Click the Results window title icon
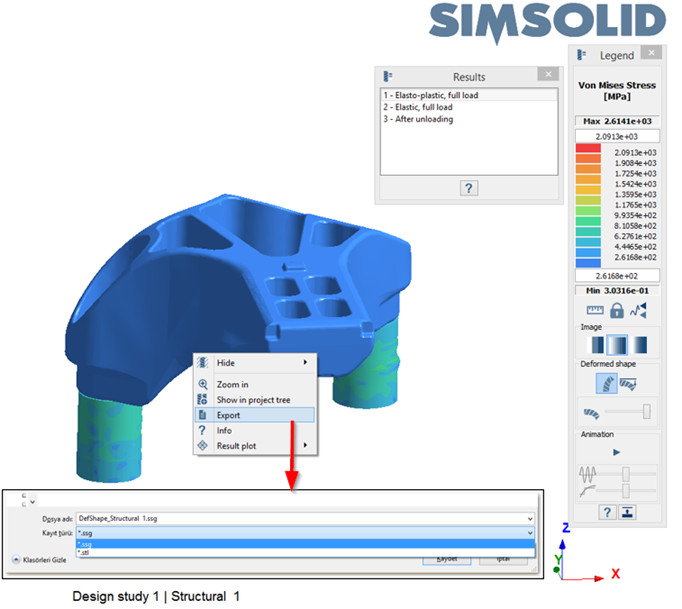Screen dimensions: 682x609 388,76
